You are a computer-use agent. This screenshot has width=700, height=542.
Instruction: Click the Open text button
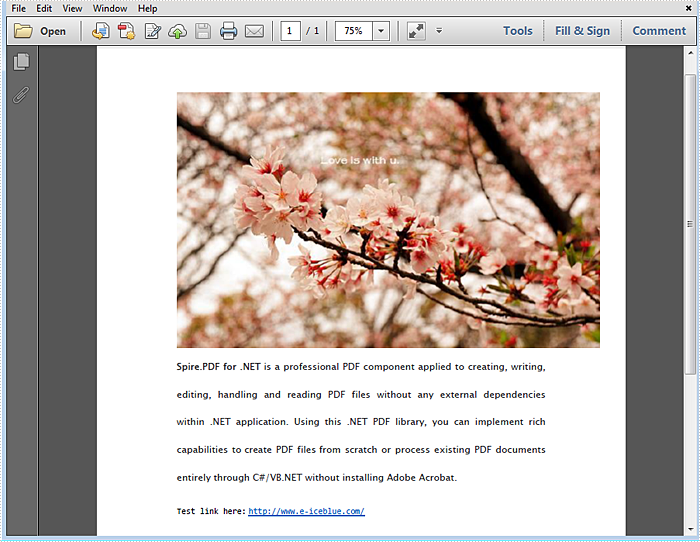pos(53,31)
